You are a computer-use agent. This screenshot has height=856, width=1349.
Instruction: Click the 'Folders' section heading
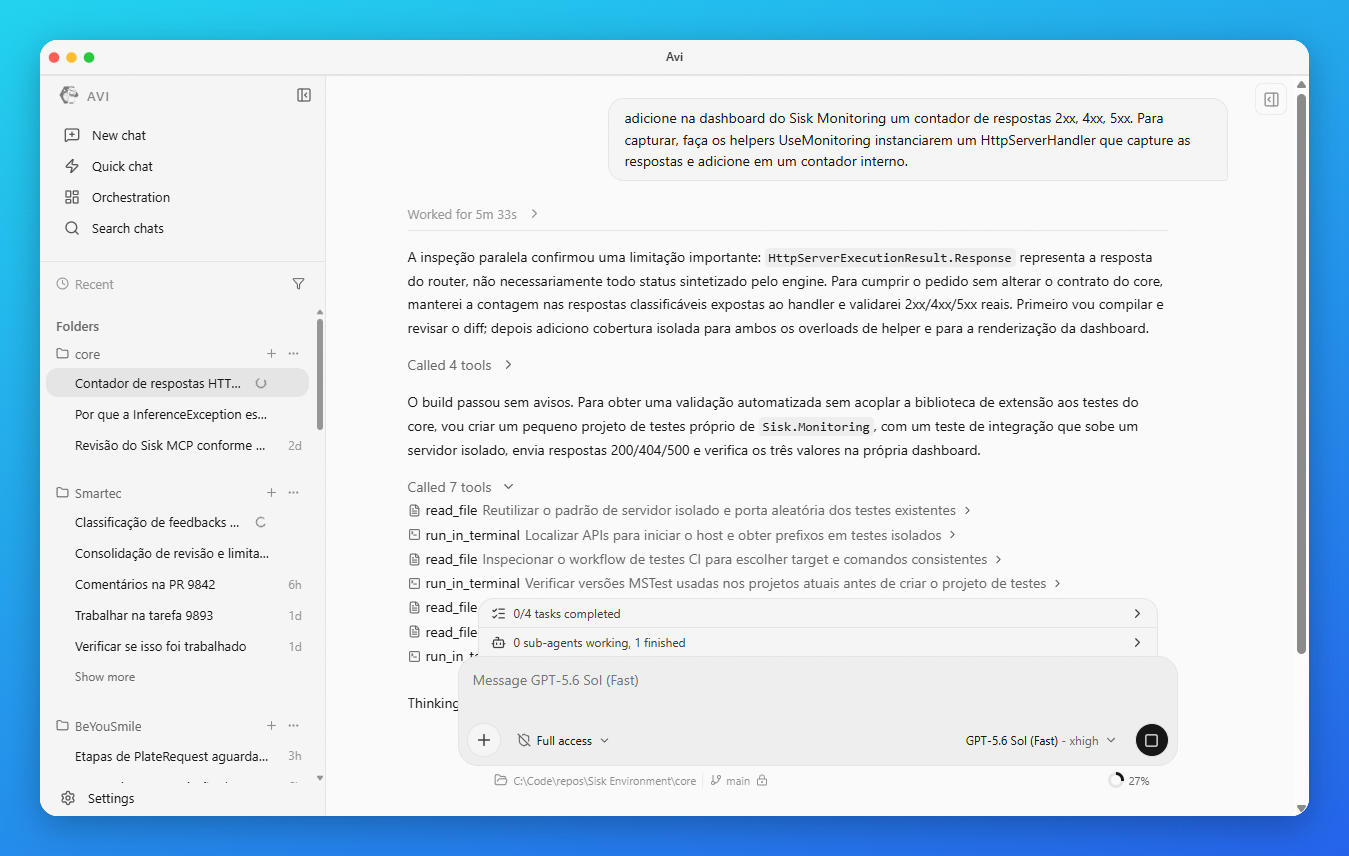pos(78,326)
